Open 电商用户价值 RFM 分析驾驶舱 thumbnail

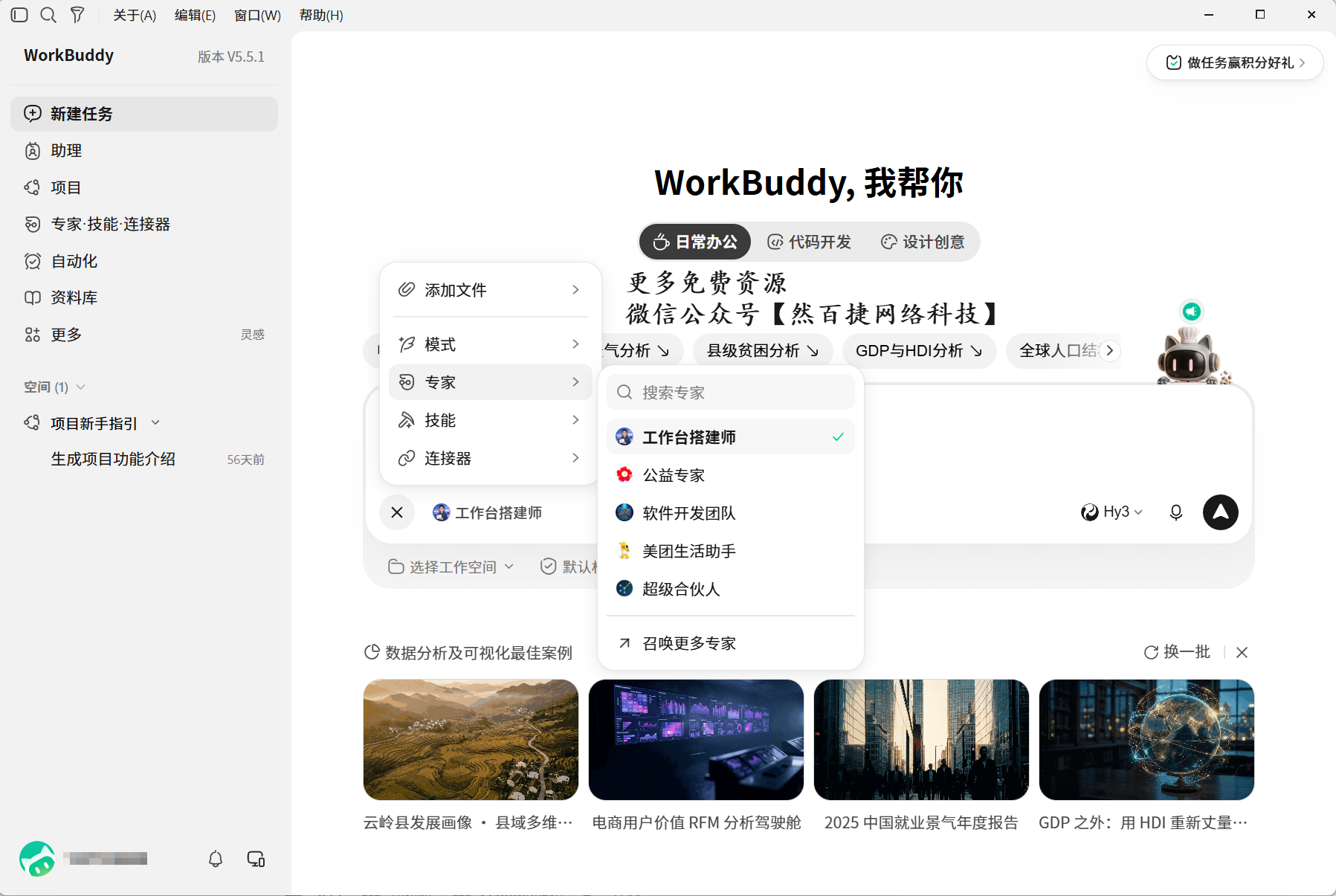click(696, 740)
